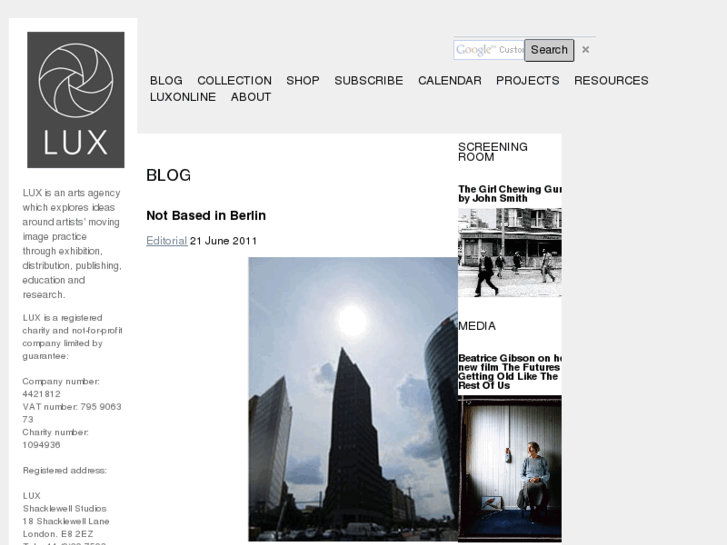Click the SCREENING ROOM heading
The height and width of the screenshot is (545, 727).
click(492, 152)
